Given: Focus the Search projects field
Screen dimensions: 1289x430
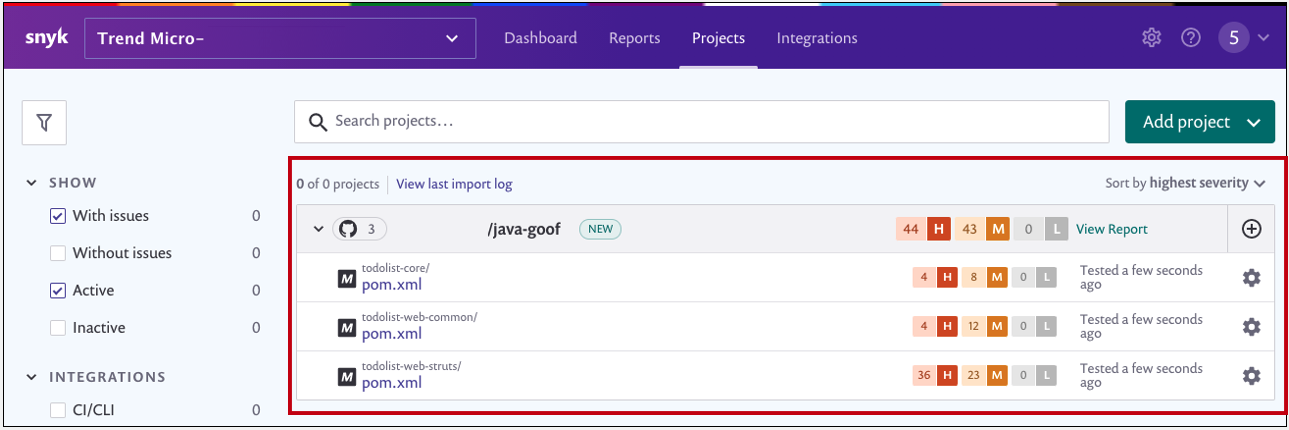Looking at the screenshot, I should point(701,122).
